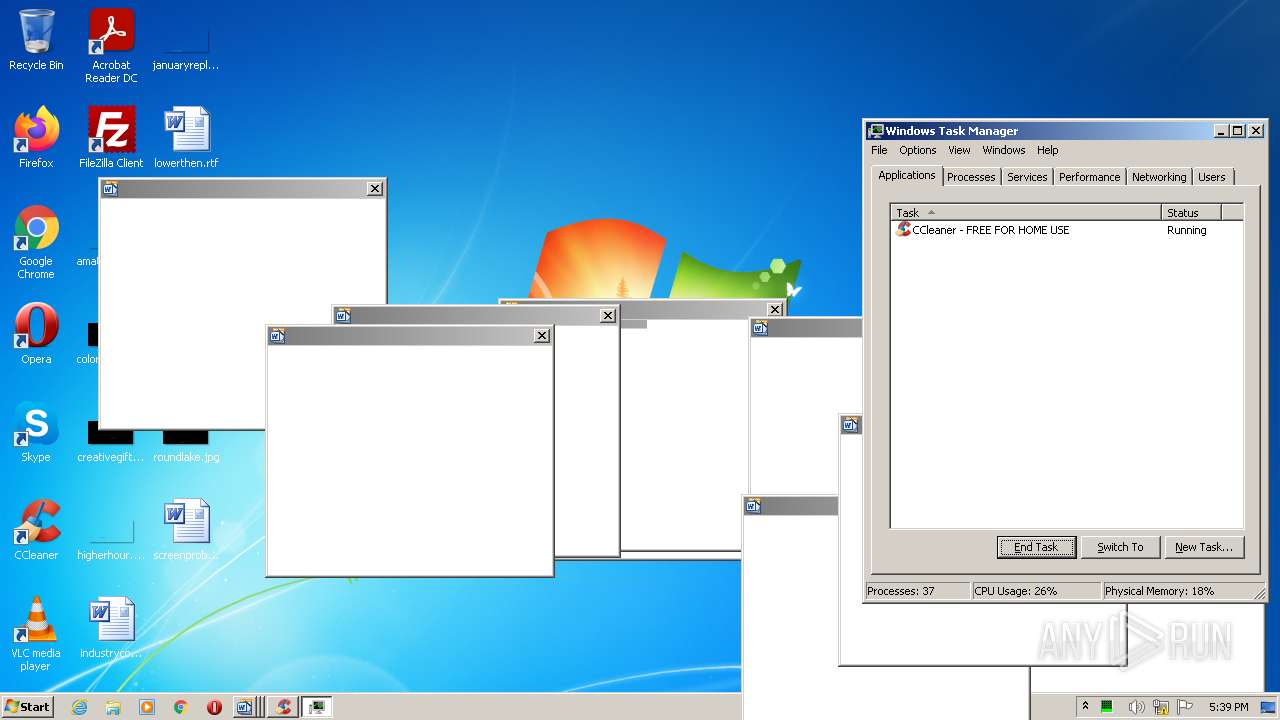
Task: Open the Opera desktop shortcut
Action: pyautogui.click(x=36, y=334)
